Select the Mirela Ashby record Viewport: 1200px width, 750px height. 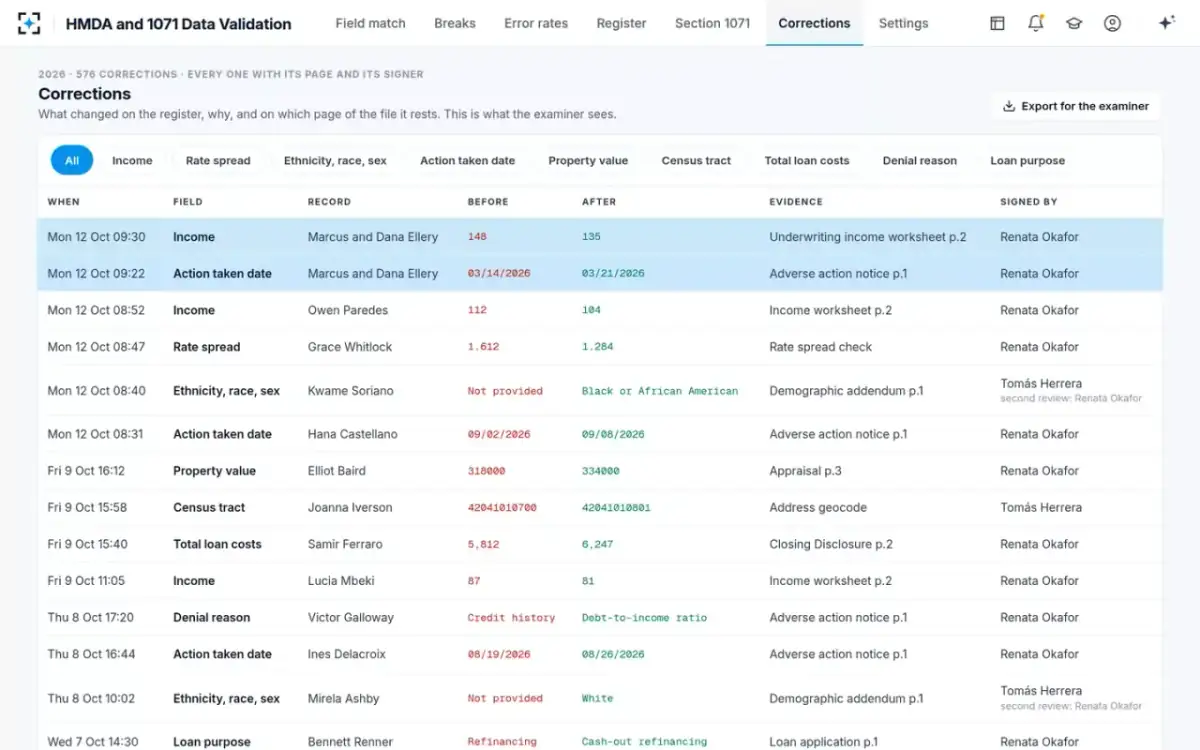[x=343, y=699]
